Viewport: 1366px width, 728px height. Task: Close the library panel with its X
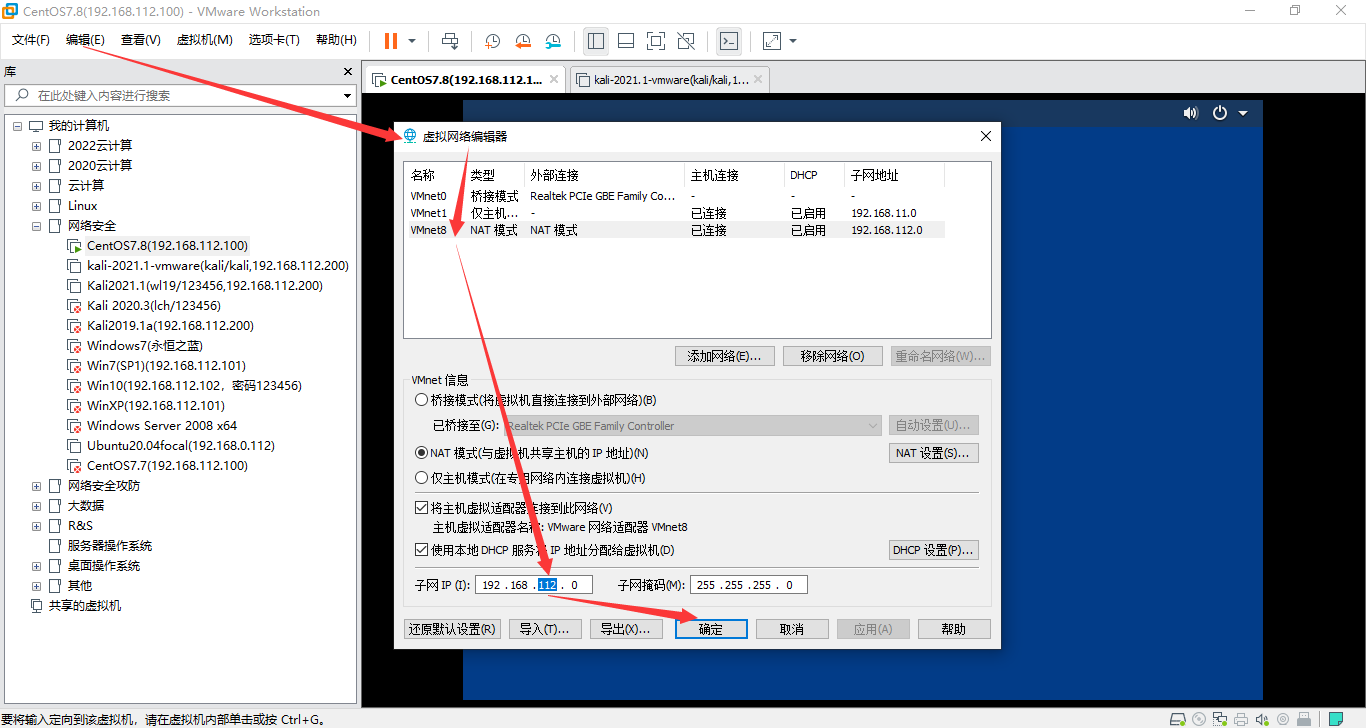(x=348, y=72)
